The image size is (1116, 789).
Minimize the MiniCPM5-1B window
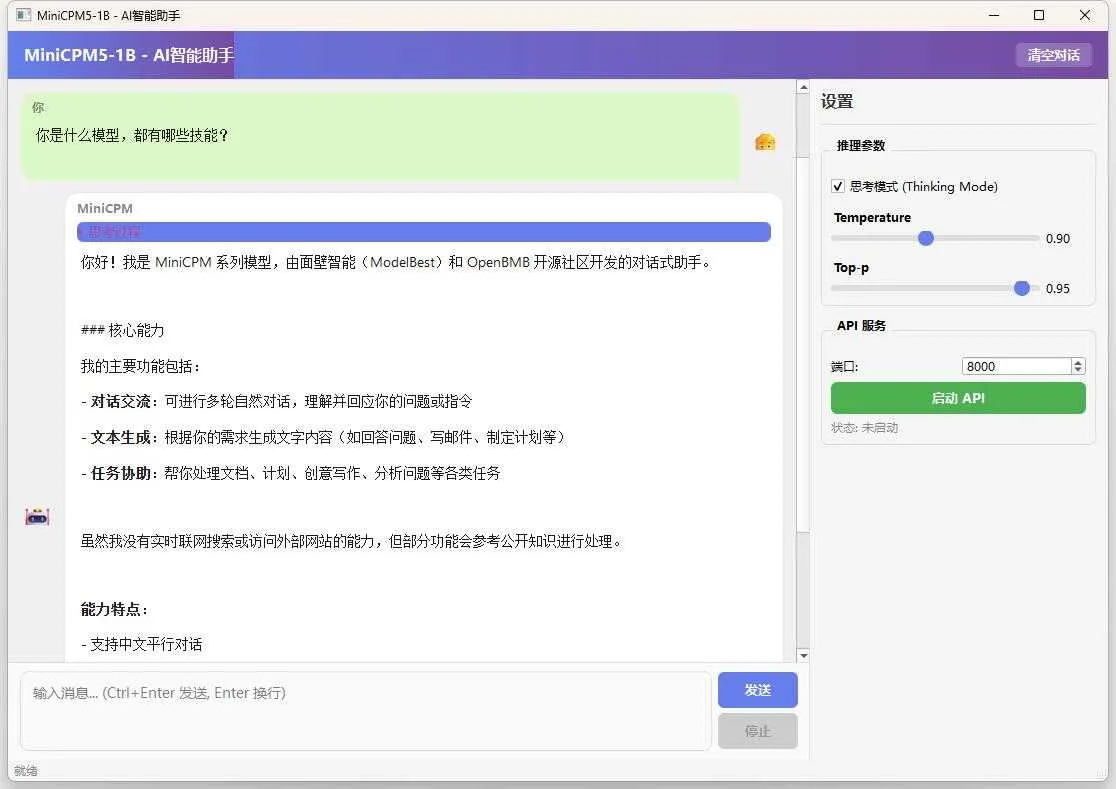pyautogui.click(x=994, y=15)
